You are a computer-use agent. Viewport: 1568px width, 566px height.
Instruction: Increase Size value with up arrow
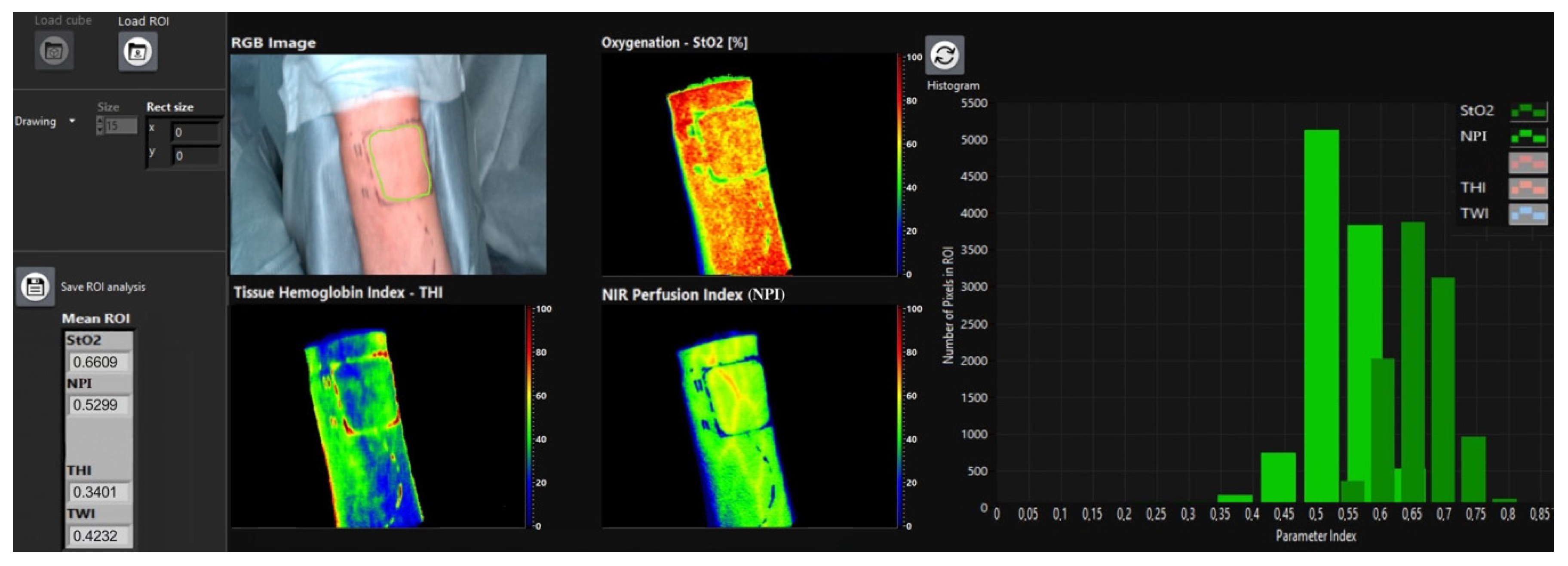100,121
